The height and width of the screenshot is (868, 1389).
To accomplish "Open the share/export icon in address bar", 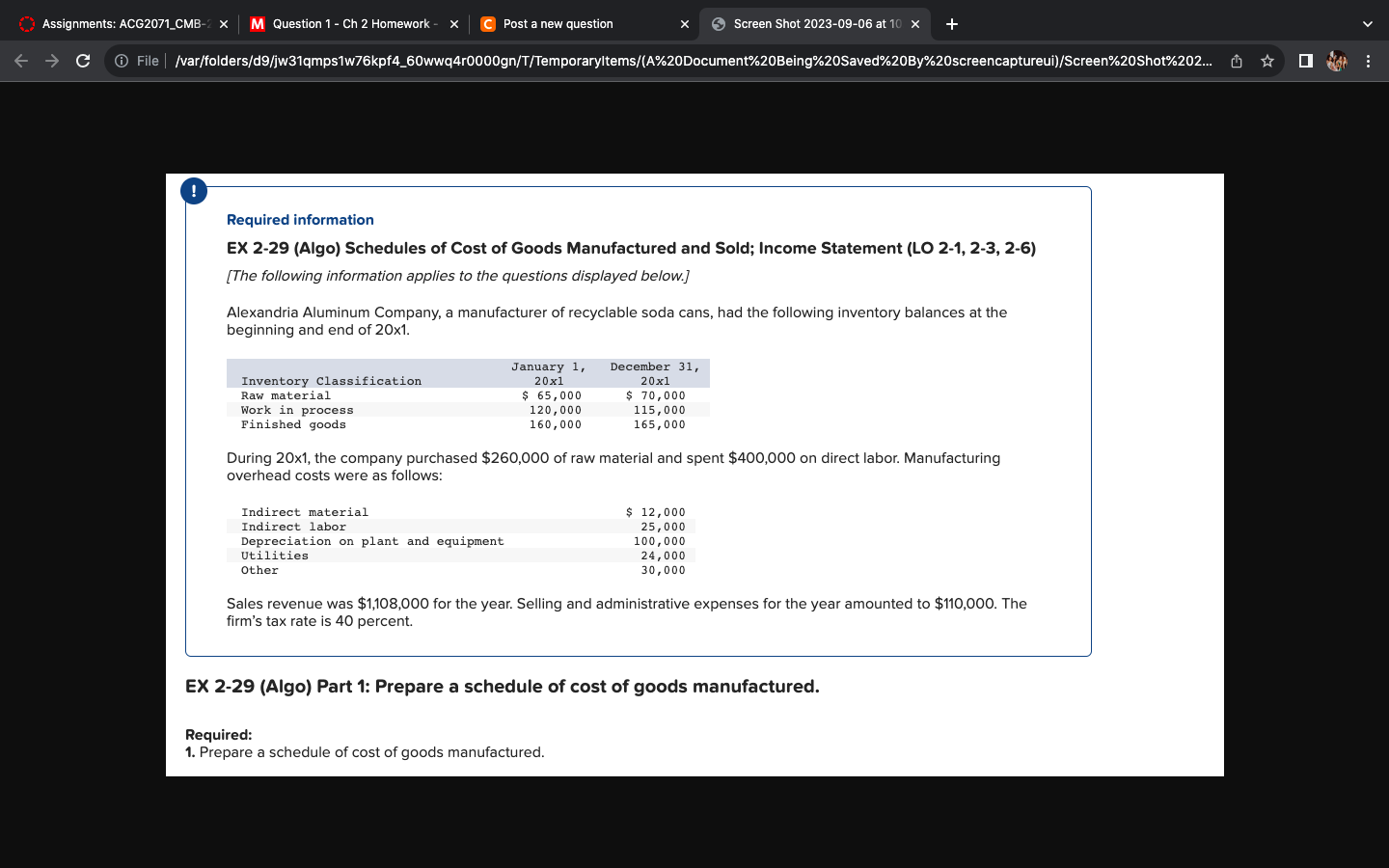I will click(1237, 60).
